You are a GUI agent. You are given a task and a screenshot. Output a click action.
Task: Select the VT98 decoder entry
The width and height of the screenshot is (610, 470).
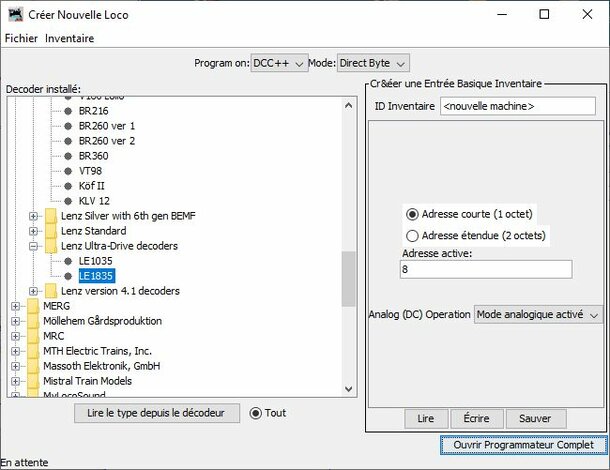[90, 171]
